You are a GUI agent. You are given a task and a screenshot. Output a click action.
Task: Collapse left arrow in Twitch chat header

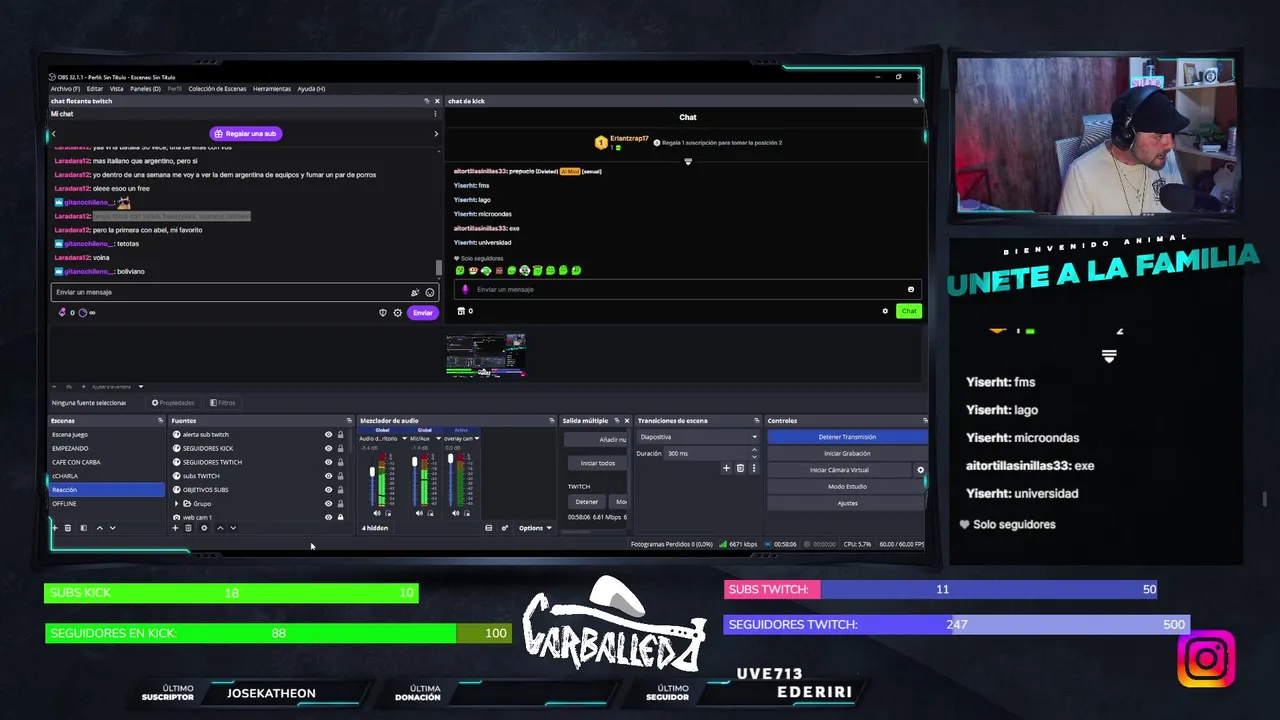54,134
